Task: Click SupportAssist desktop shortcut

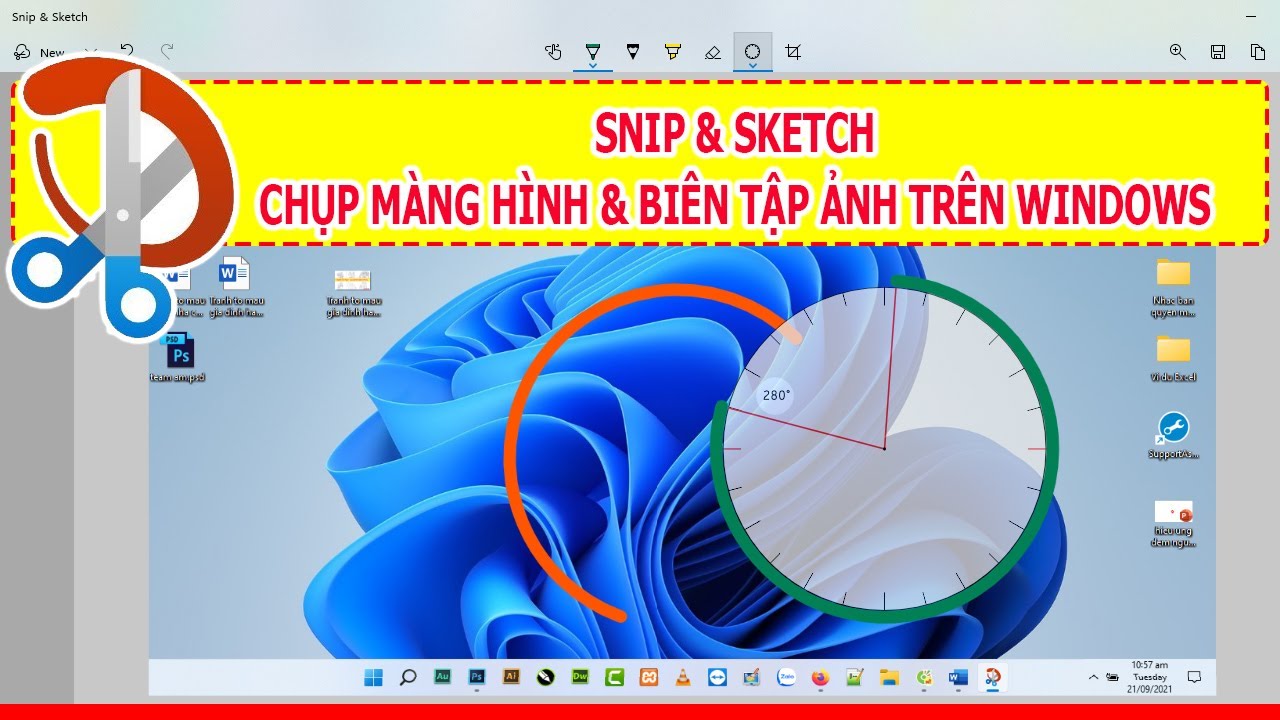Action: point(1173,435)
